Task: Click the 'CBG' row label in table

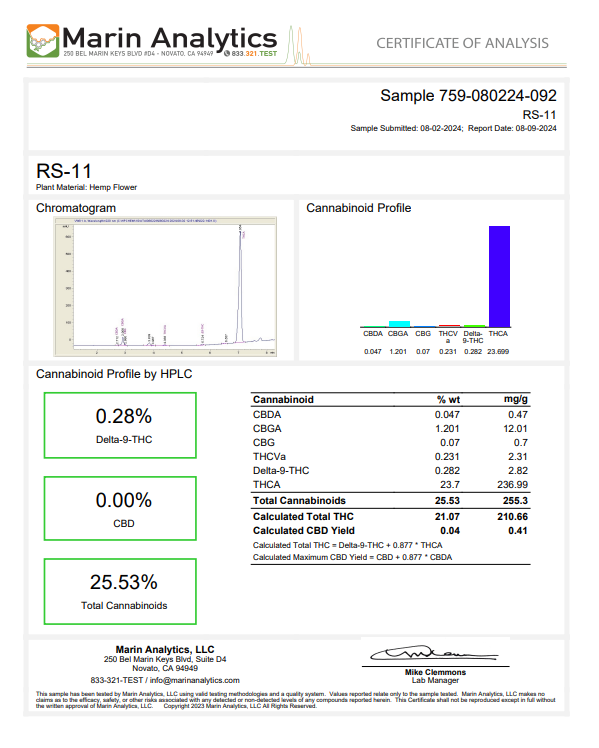Action: tap(264, 443)
